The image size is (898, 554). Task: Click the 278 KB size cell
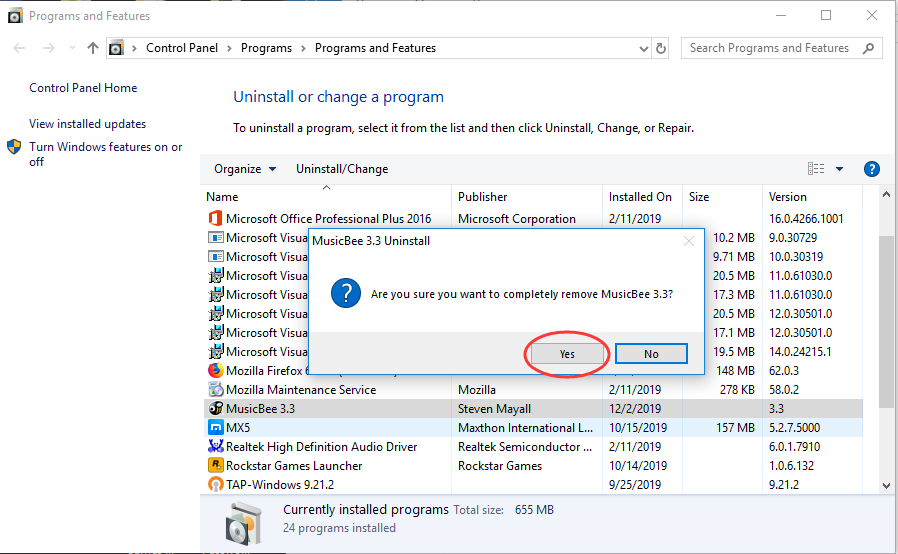737,390
